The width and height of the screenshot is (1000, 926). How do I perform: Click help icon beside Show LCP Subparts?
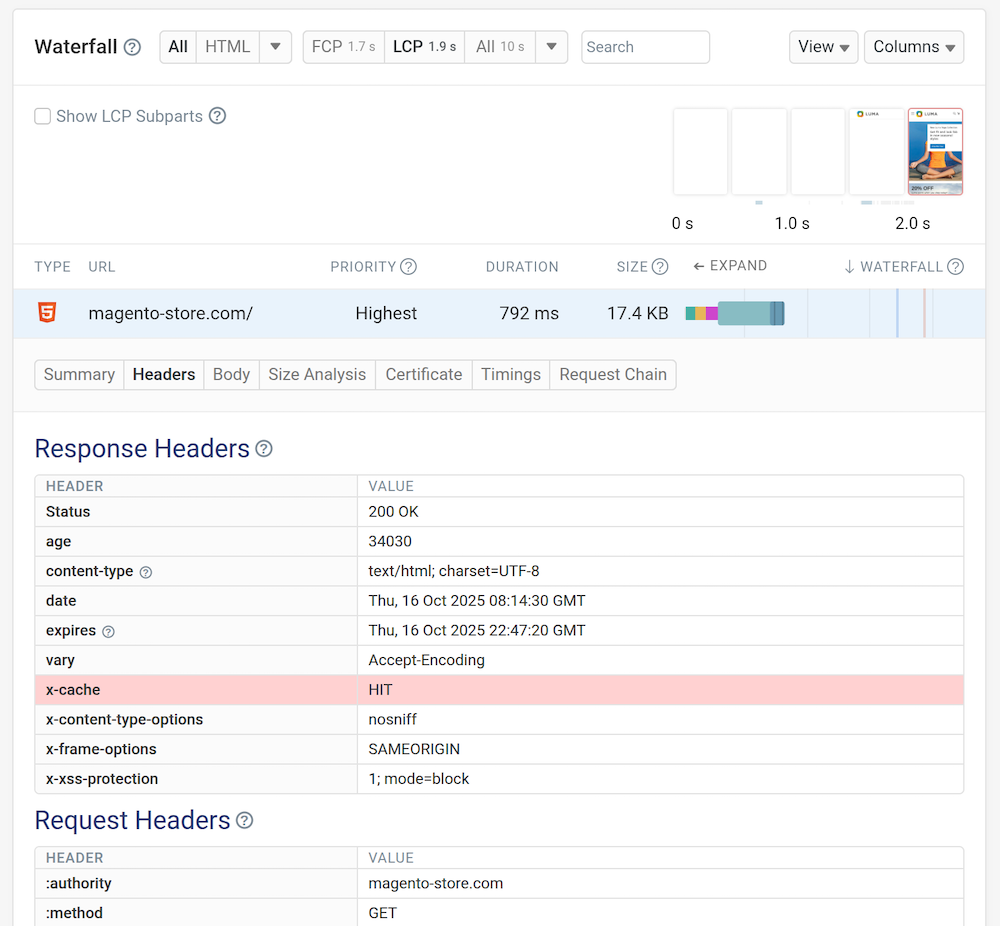pyautogui.click(x=217, y=116)
